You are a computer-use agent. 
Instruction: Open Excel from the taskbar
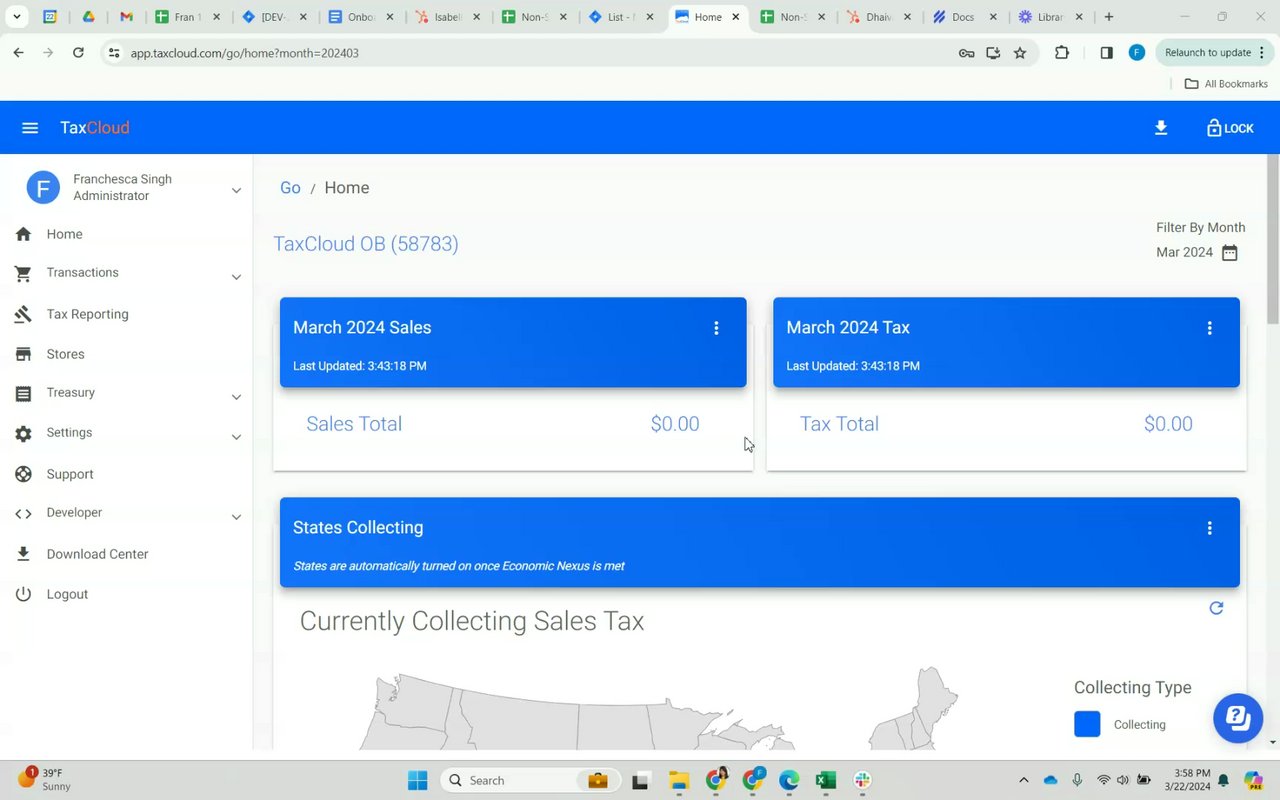click(x=826, y=780)
